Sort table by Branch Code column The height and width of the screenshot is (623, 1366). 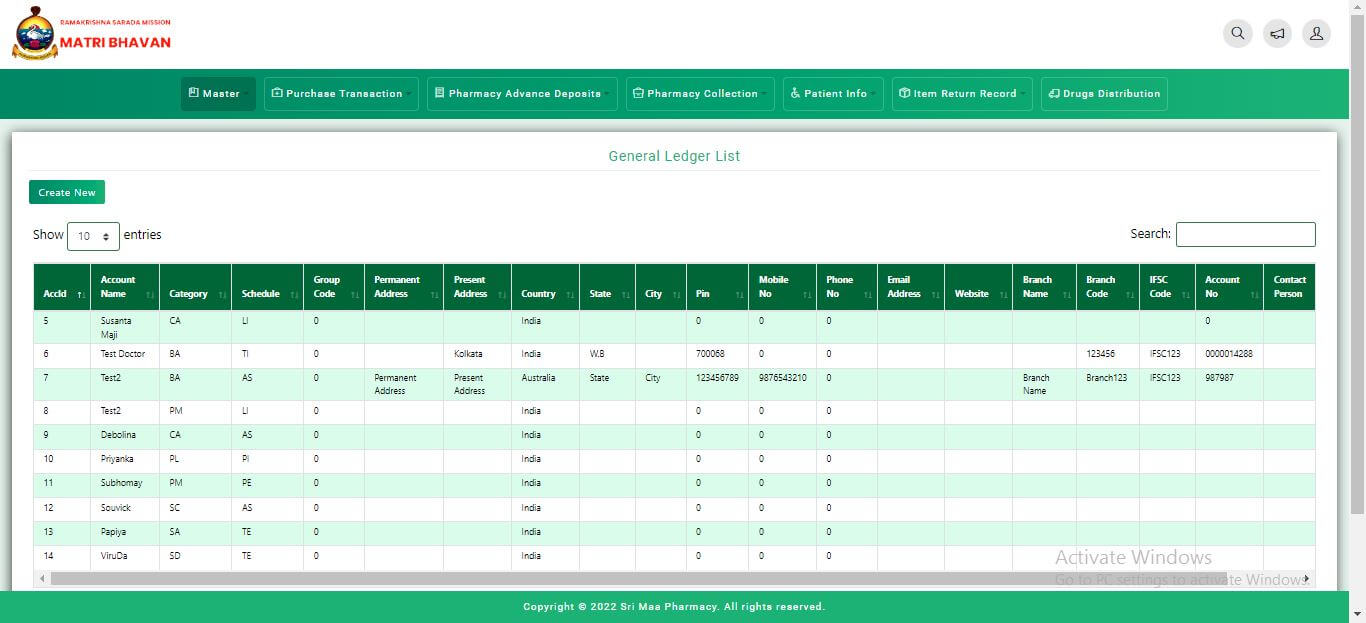tap(1107, 287)
